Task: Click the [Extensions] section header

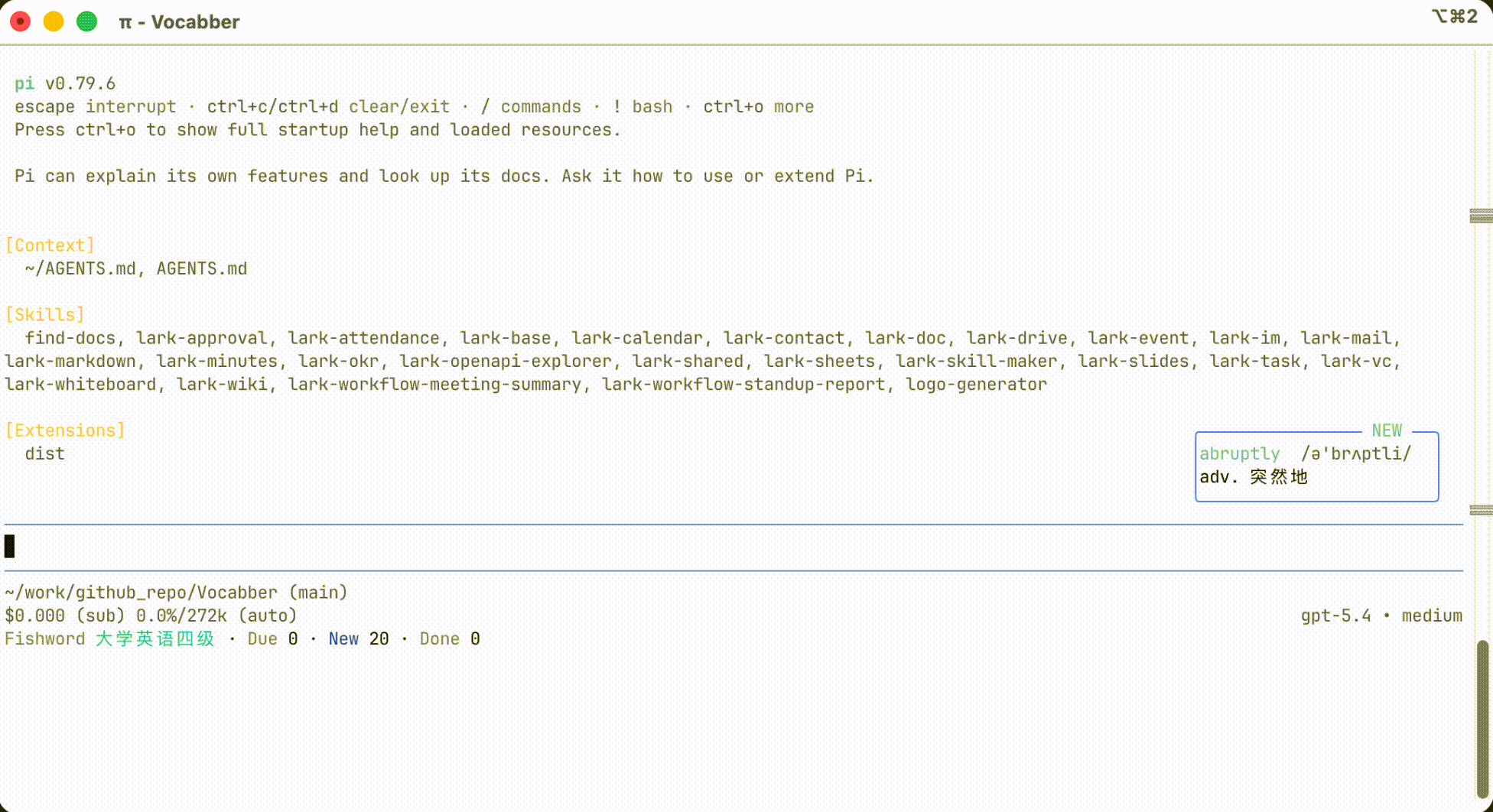Action: tap(65, 430)
